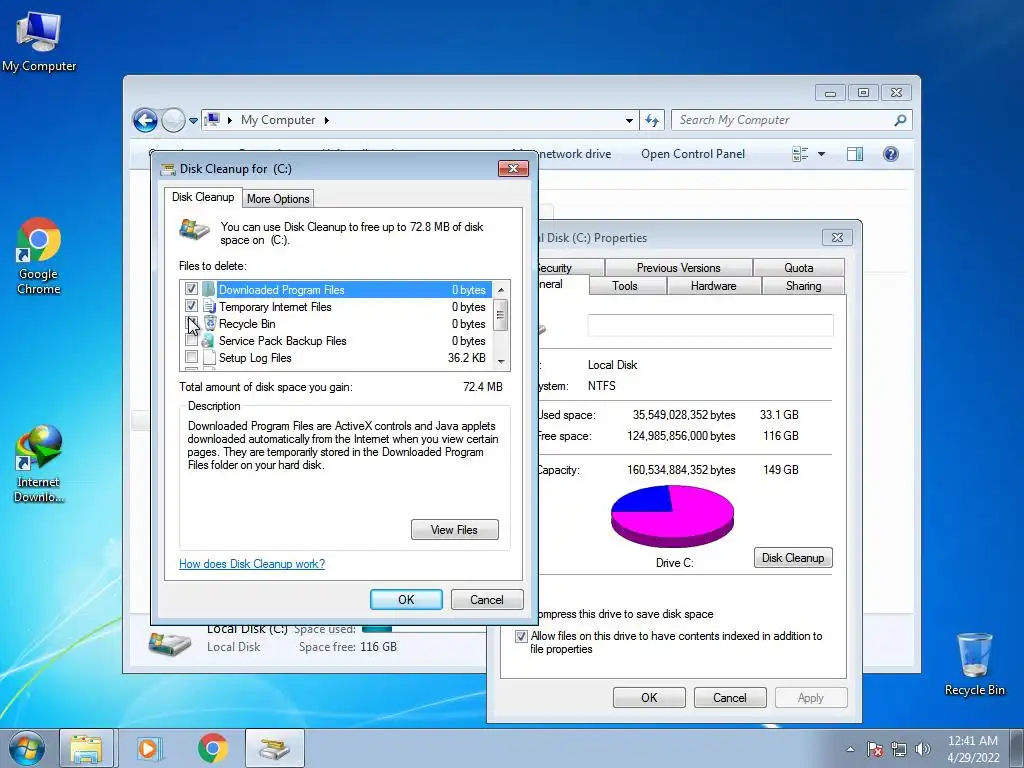Open Google Chrome desktop shortcut

pos(39,256)
